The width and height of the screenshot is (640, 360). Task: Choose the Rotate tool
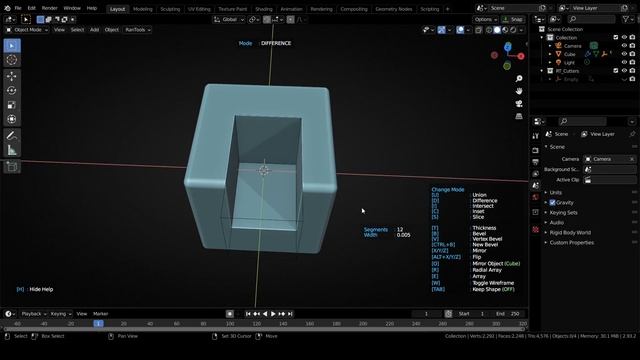11,91
